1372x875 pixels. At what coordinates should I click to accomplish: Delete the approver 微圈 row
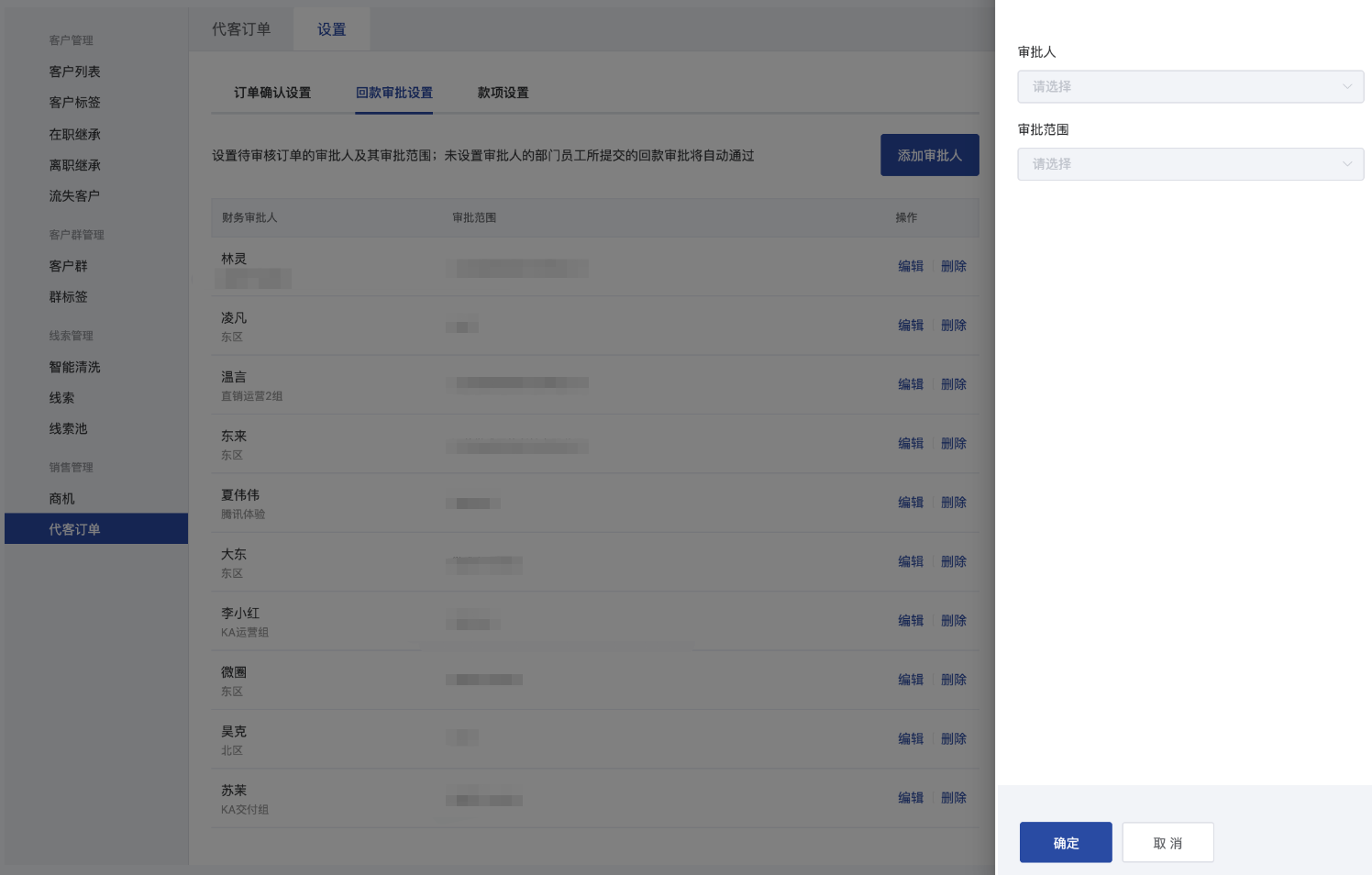point(954,680)
